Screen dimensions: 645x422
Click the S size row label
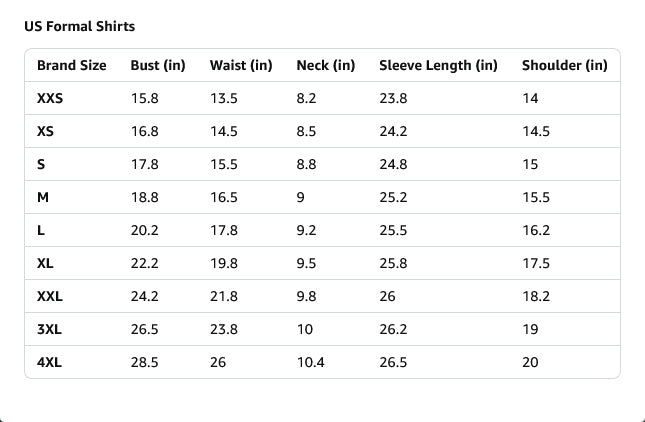[x=41, y=165]
